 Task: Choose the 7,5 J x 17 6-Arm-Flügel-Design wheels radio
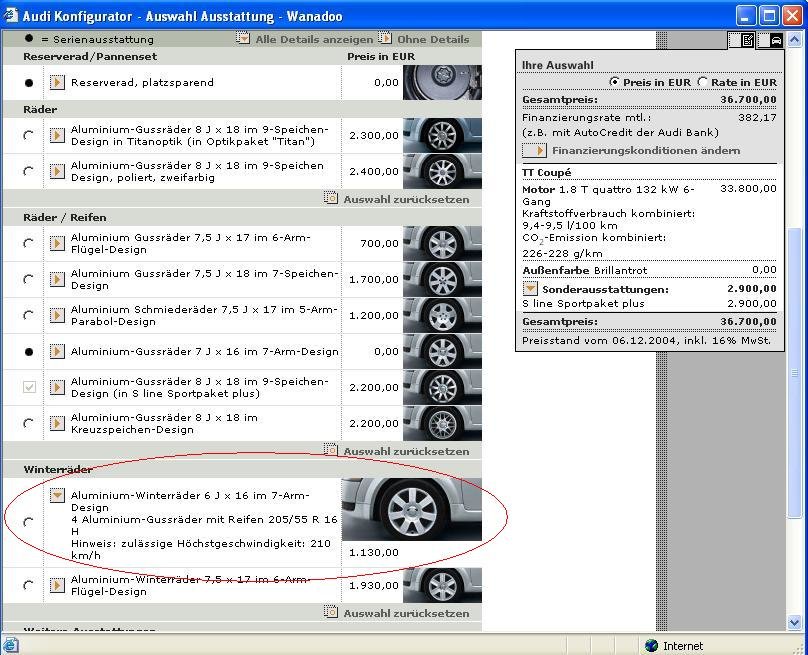(28, 243)
